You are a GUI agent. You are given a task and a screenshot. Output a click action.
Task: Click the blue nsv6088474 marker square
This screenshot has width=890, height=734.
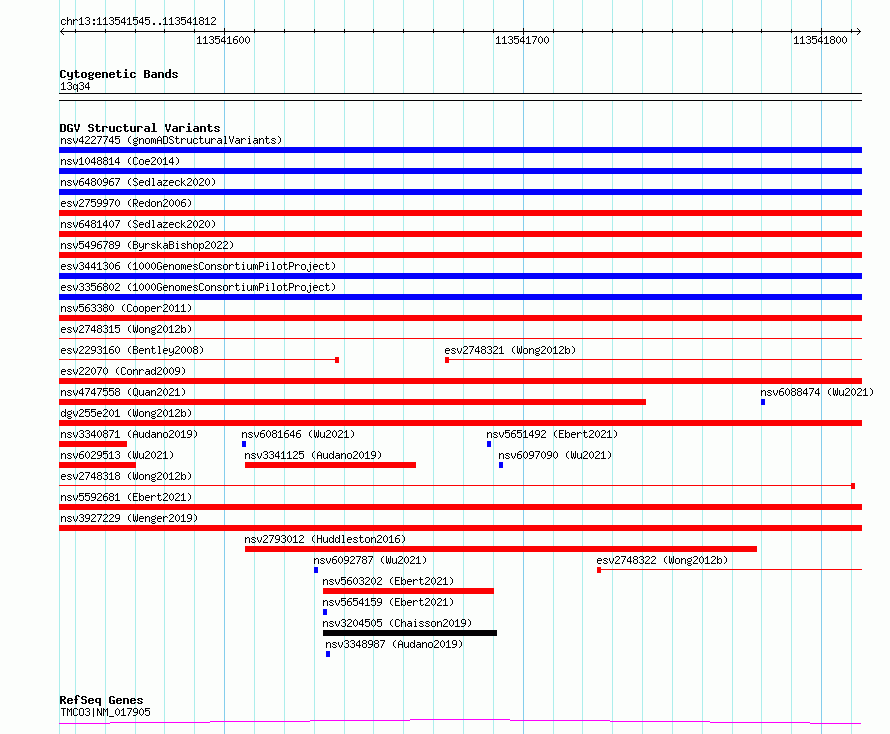coord(763,402)
